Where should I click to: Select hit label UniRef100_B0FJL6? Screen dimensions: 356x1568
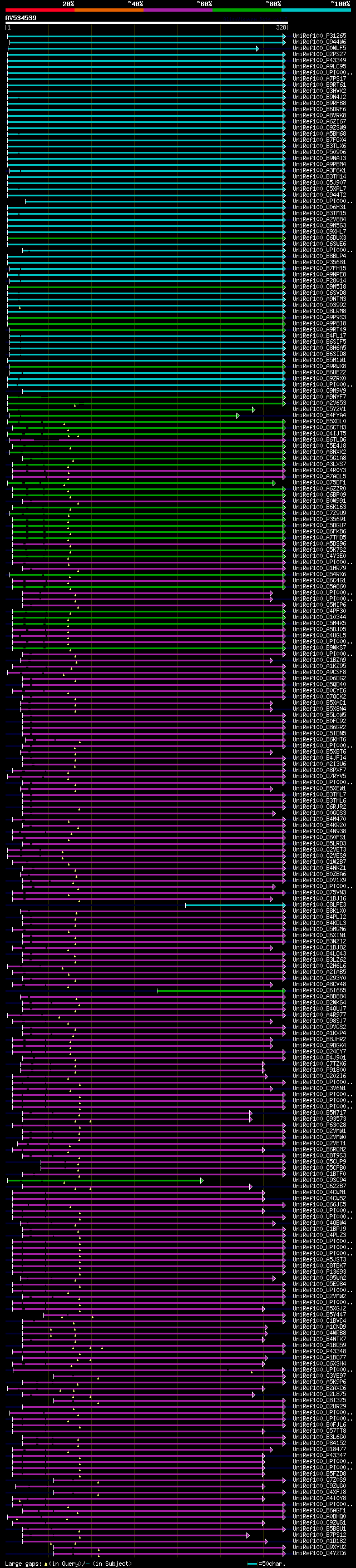319,1425
